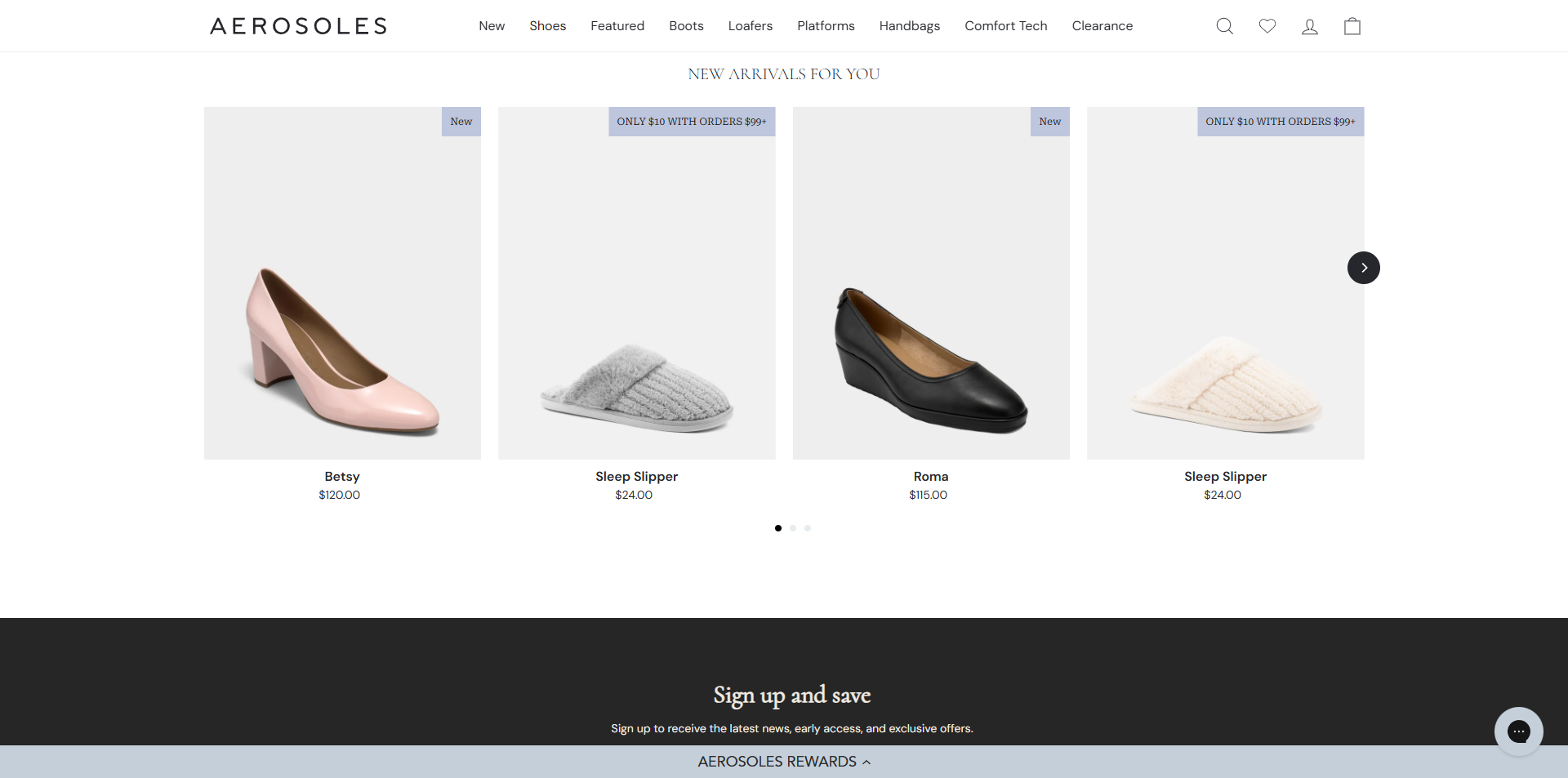Click the Aerosoles logo
Image resolution: width=1568 pixels, height=778 pixels.
coord(297,25)
